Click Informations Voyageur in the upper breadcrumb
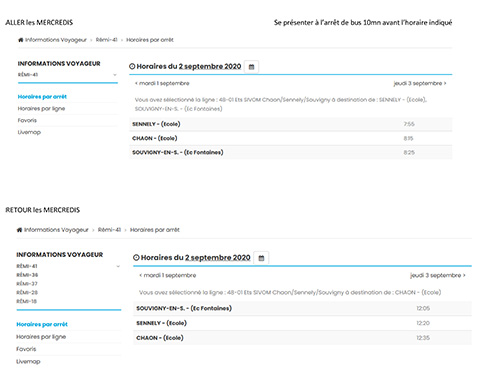 56,40
